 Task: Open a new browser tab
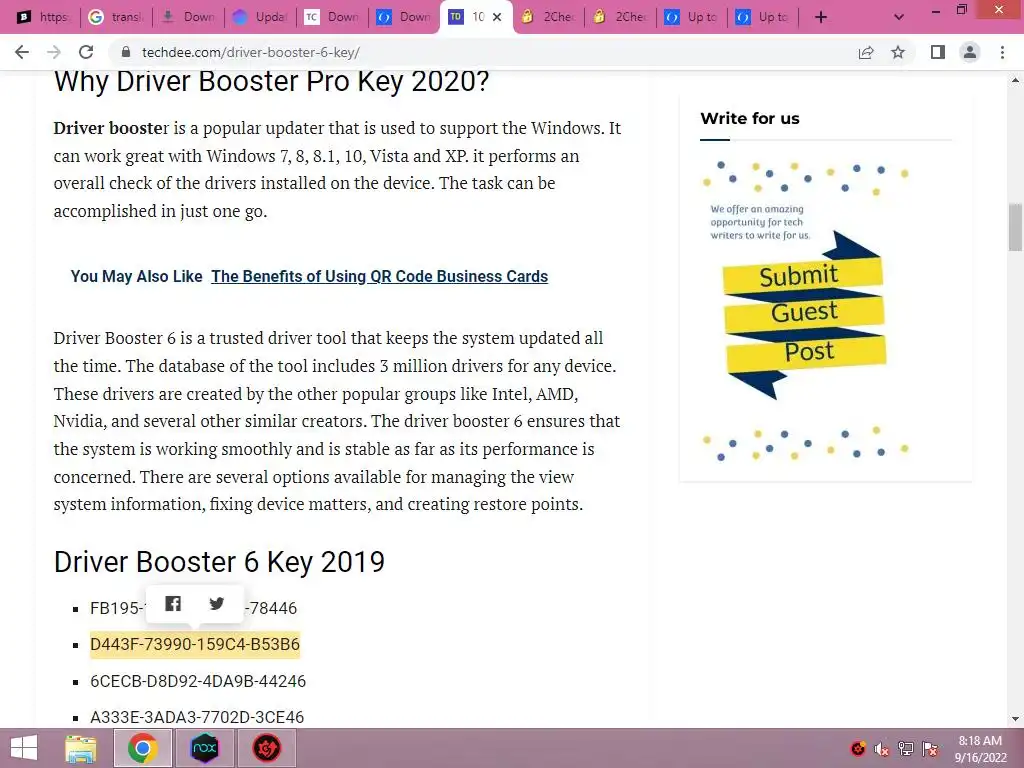(821, 17)
